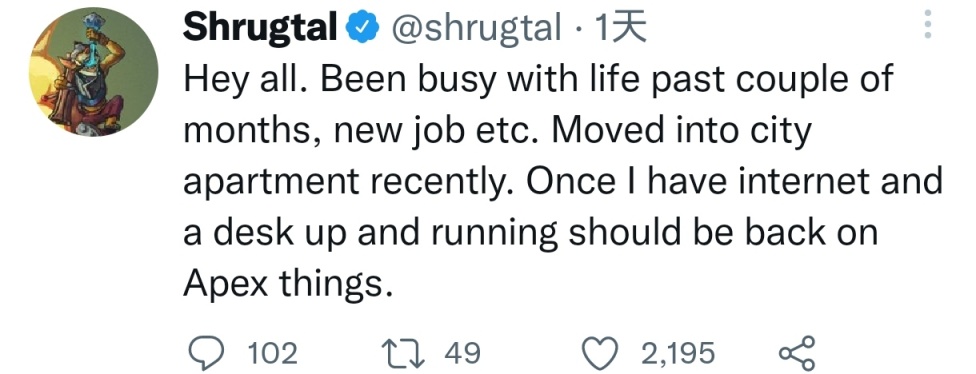The height and width of the screenshot is (374, 976).
Task: Click the 'Apex things.' text line
Action: (289, 285)
